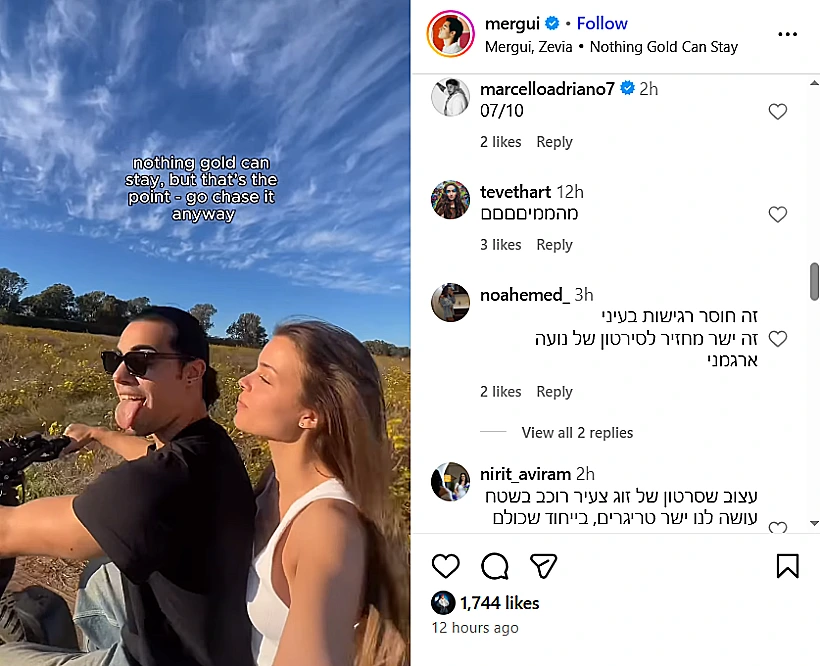This screenshot has height=666, width=820.
Task: Click the comments scrollbar thumb
Action: [814, 280]
